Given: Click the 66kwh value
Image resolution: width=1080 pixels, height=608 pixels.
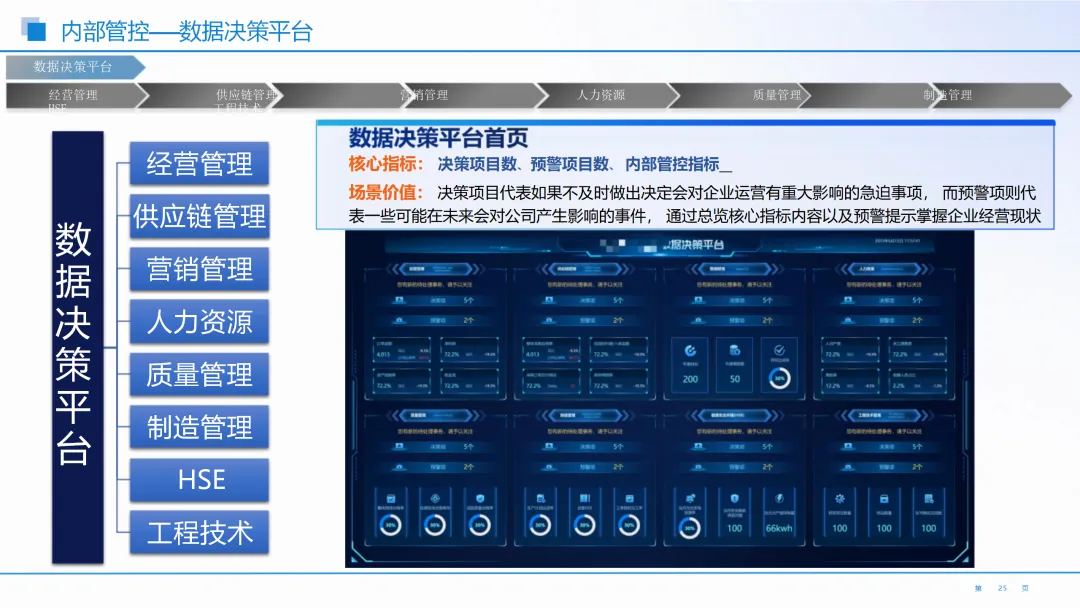Looking at the screenshot, I should click(x=779, y=528).
